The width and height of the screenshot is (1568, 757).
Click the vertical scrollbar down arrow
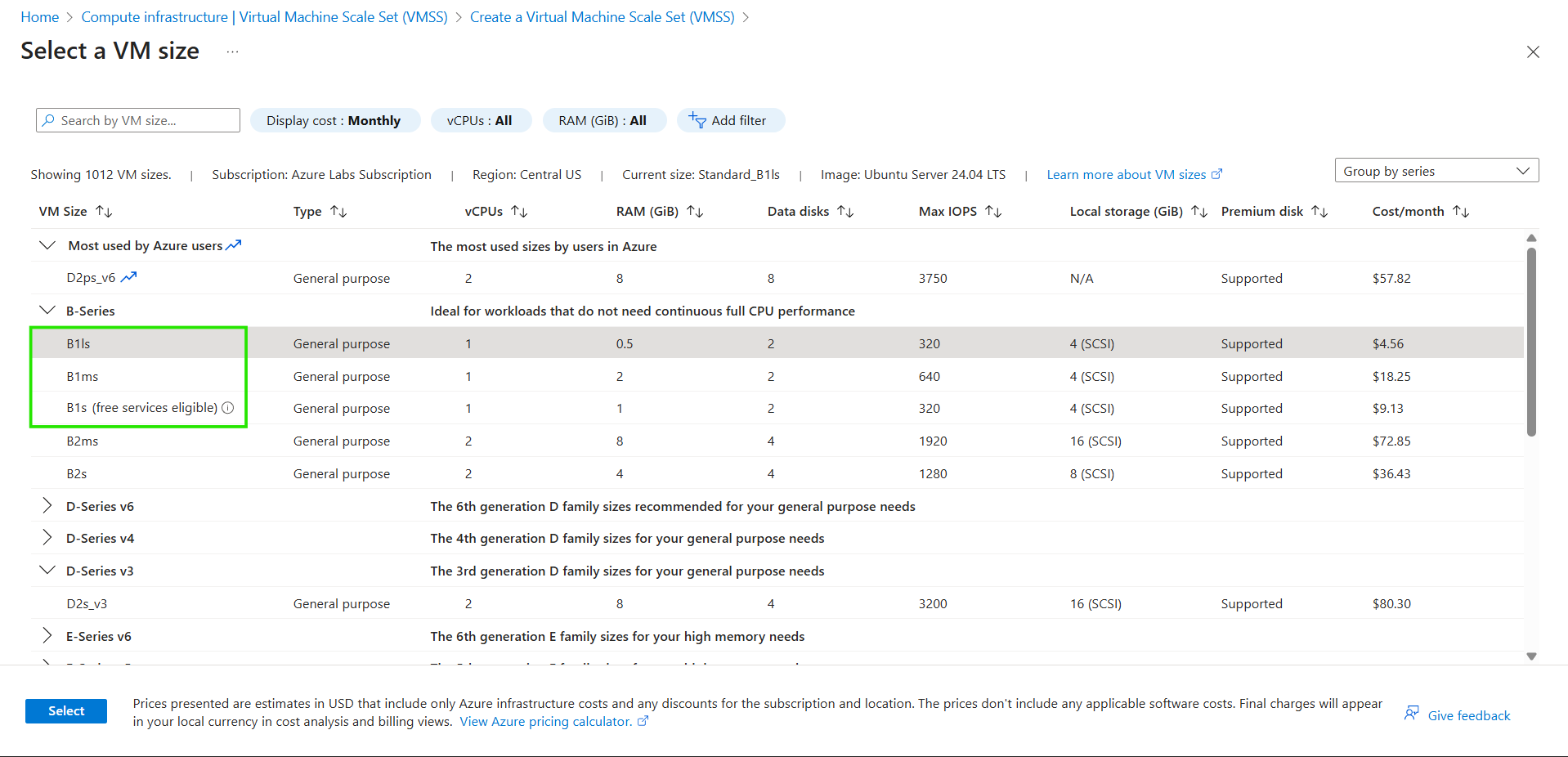tap(1531, 656)
